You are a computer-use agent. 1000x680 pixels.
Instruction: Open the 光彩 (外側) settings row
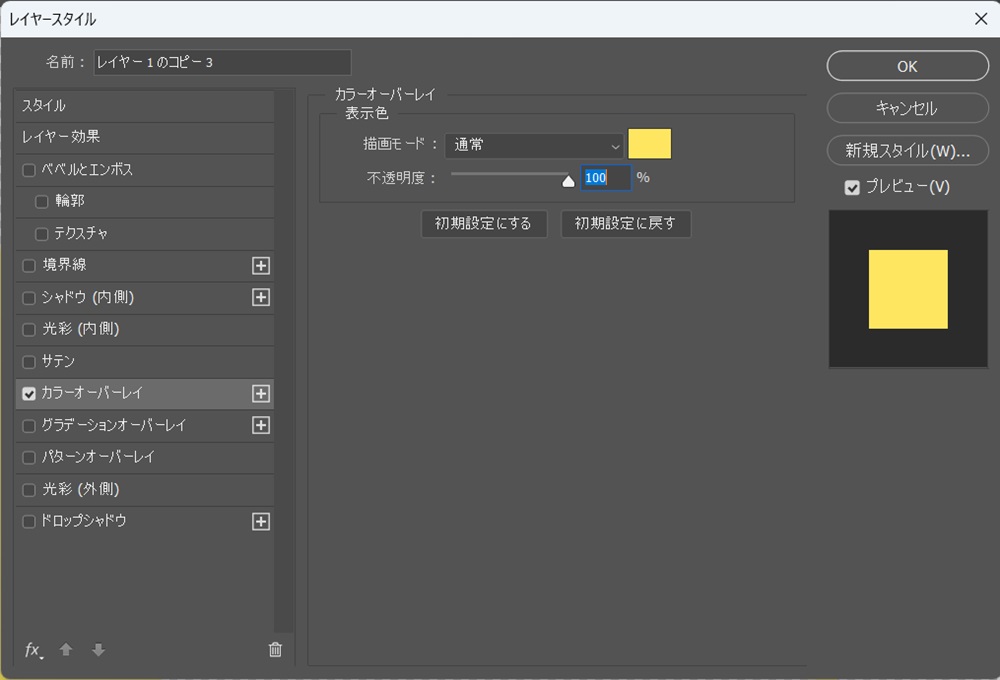145,489
